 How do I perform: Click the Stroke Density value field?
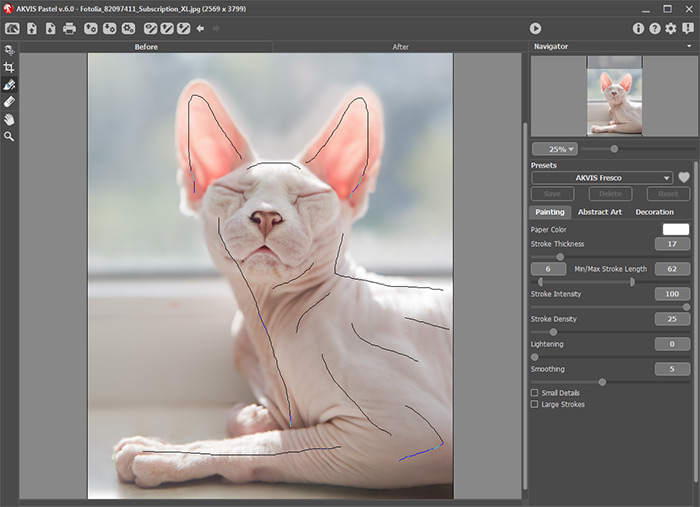coord(672,319)
